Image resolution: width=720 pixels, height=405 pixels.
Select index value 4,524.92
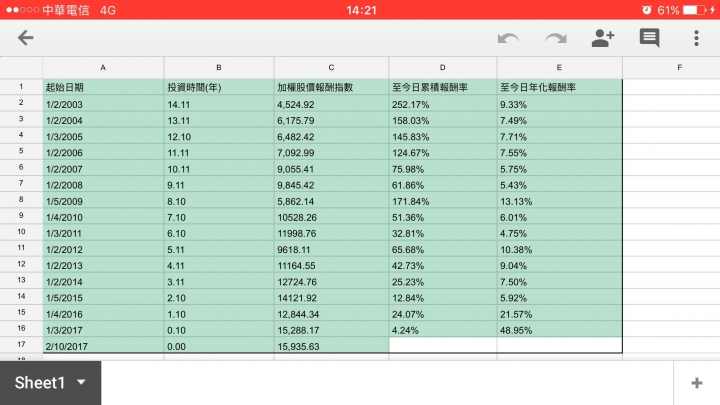[x=332, y=104]
